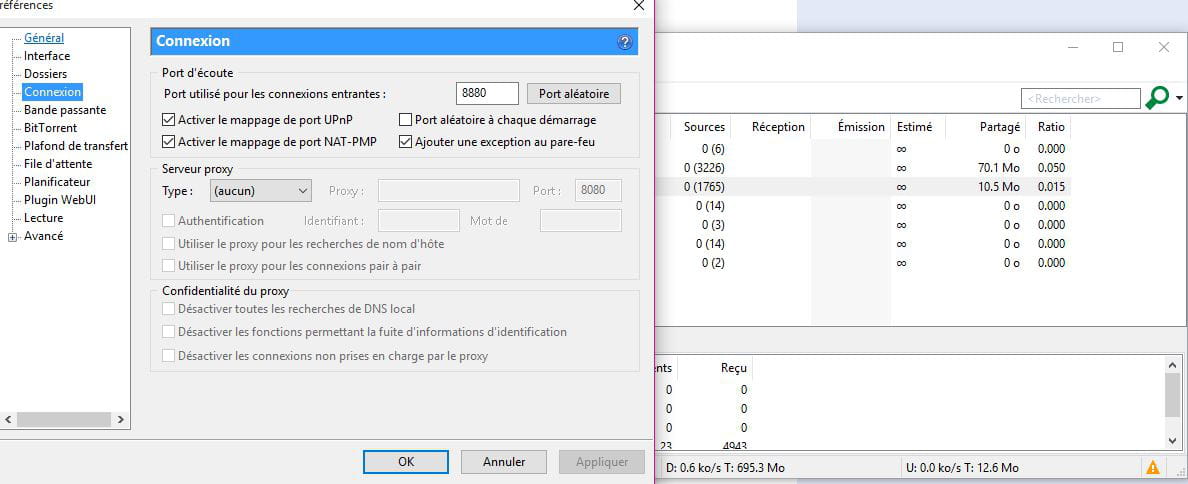The image size is (1188, 484).
Task: Uncheck Ajouter une exception au pare-feu
Action: (x=405, y=142)
